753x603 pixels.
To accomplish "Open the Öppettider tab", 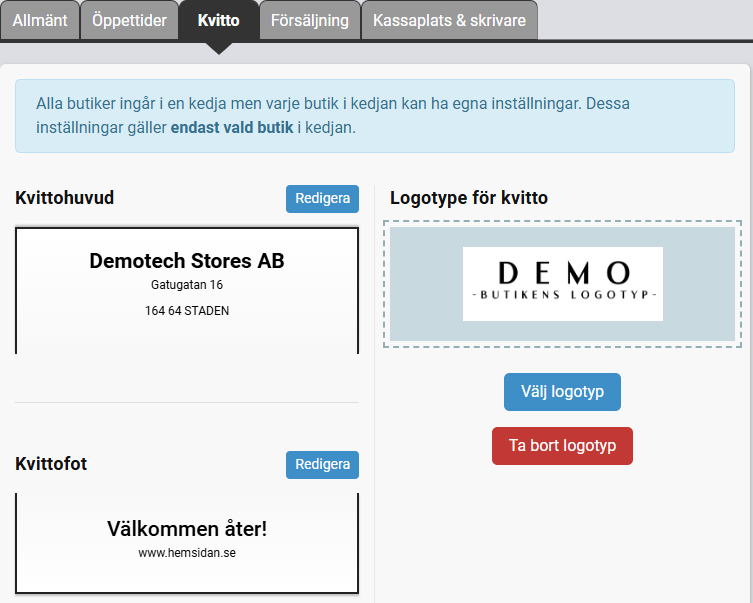I will pos(129,20).
